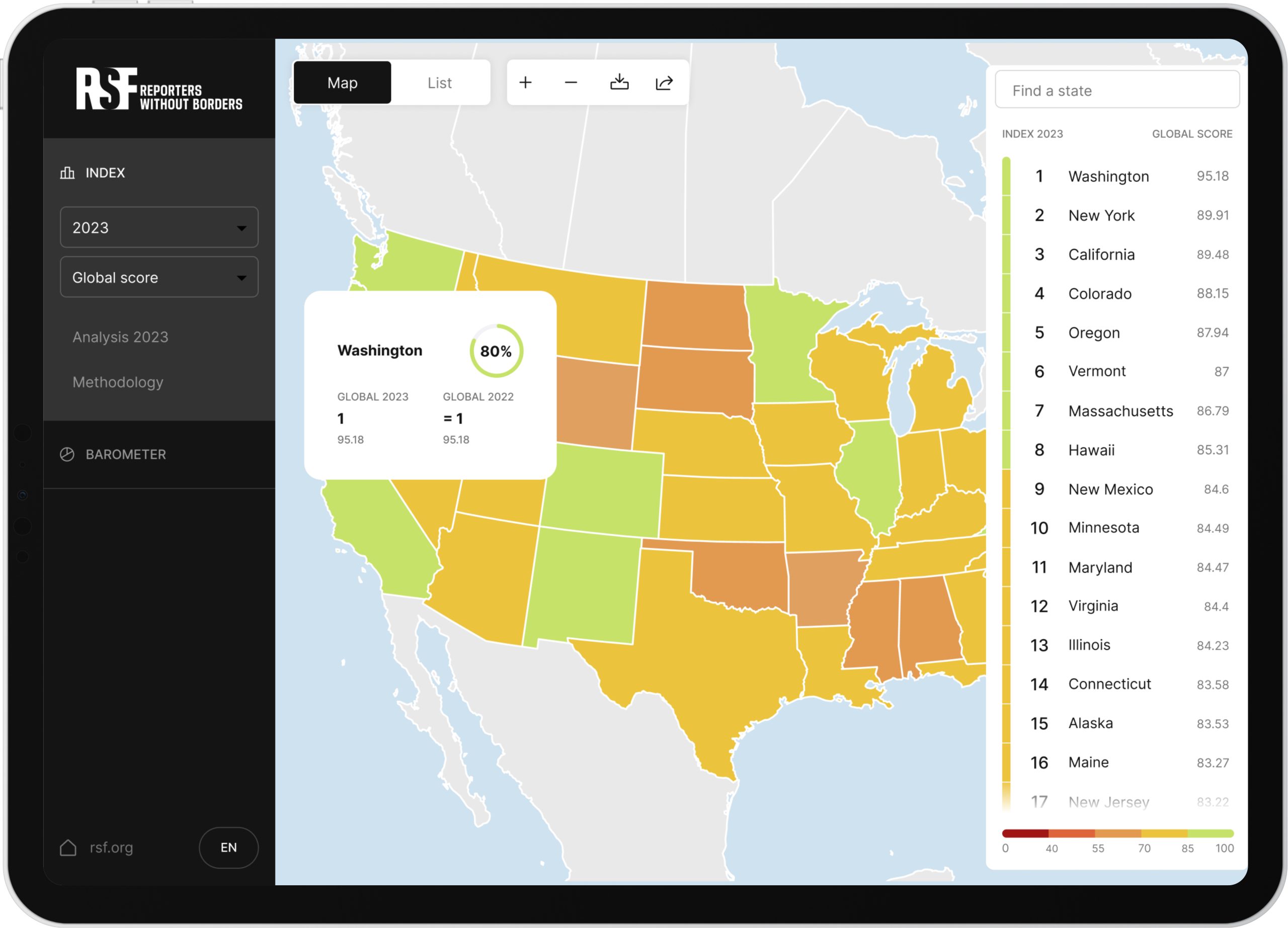Click the green 85-100 legend color segment

1210,833
